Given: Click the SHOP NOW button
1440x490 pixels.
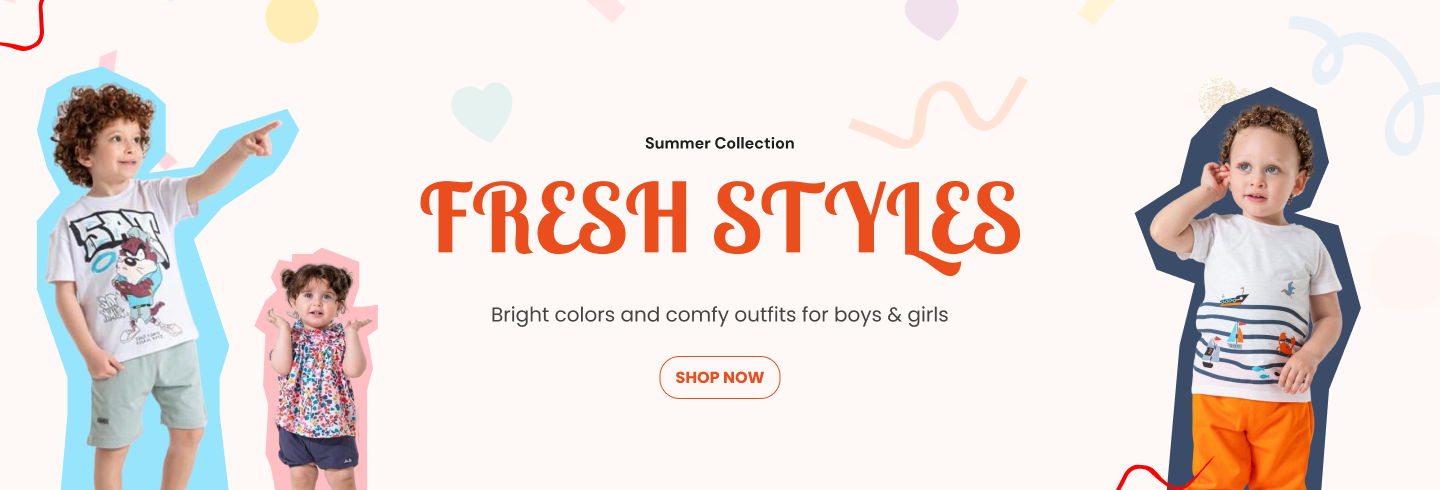Looking at the screenshot, I should coord(720,378).
